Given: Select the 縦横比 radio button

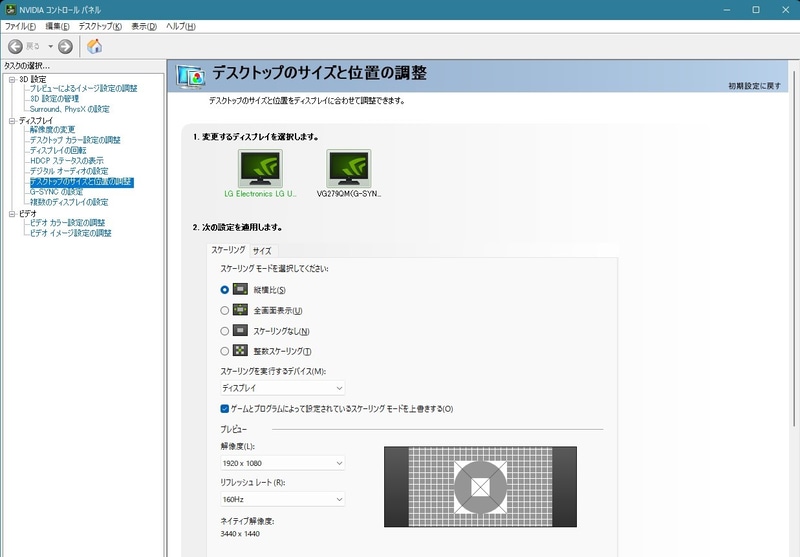Looking at the screenshot, I should (224, 290).
